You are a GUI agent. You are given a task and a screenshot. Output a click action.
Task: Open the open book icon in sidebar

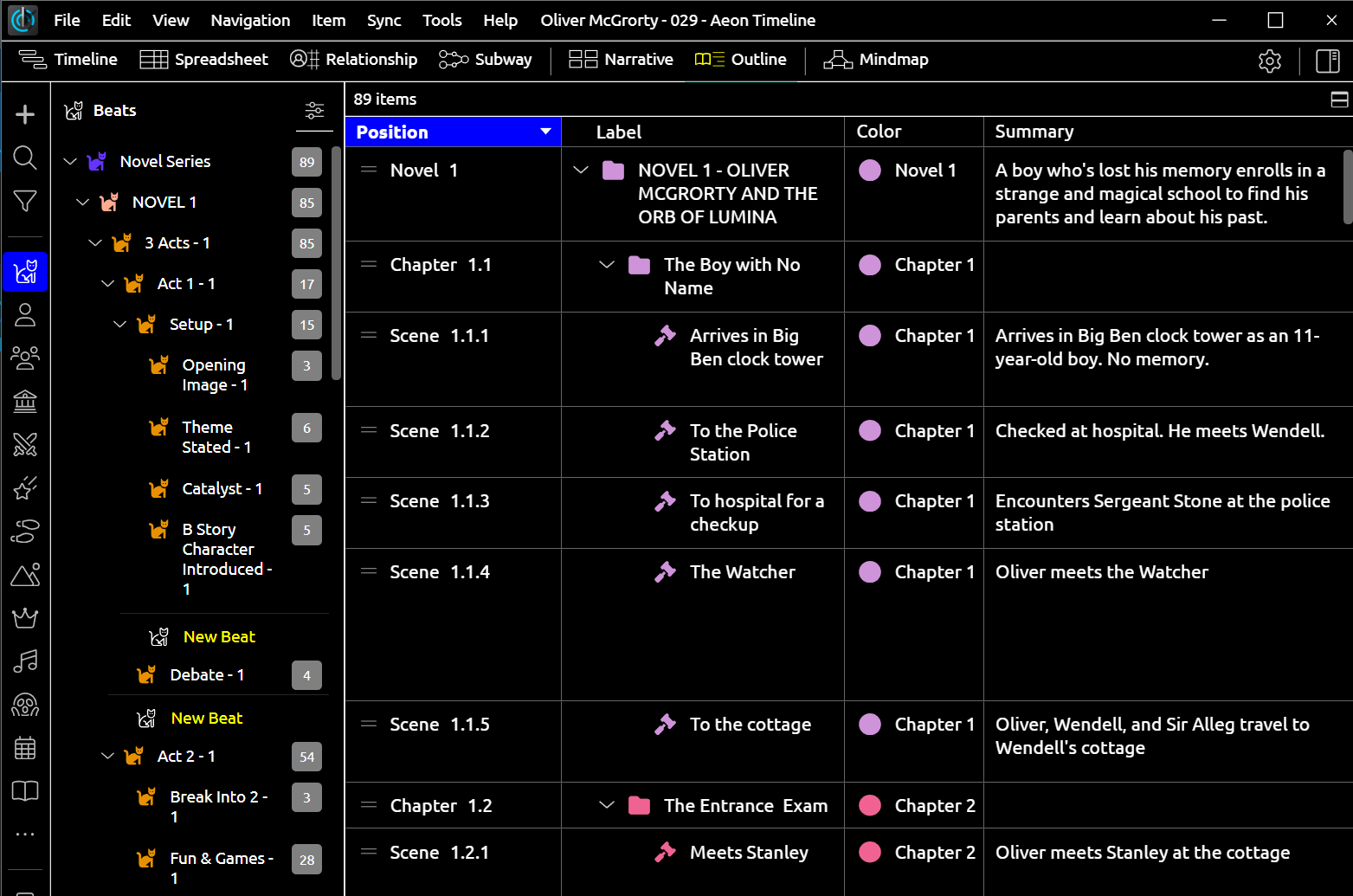tap(25, 791)
